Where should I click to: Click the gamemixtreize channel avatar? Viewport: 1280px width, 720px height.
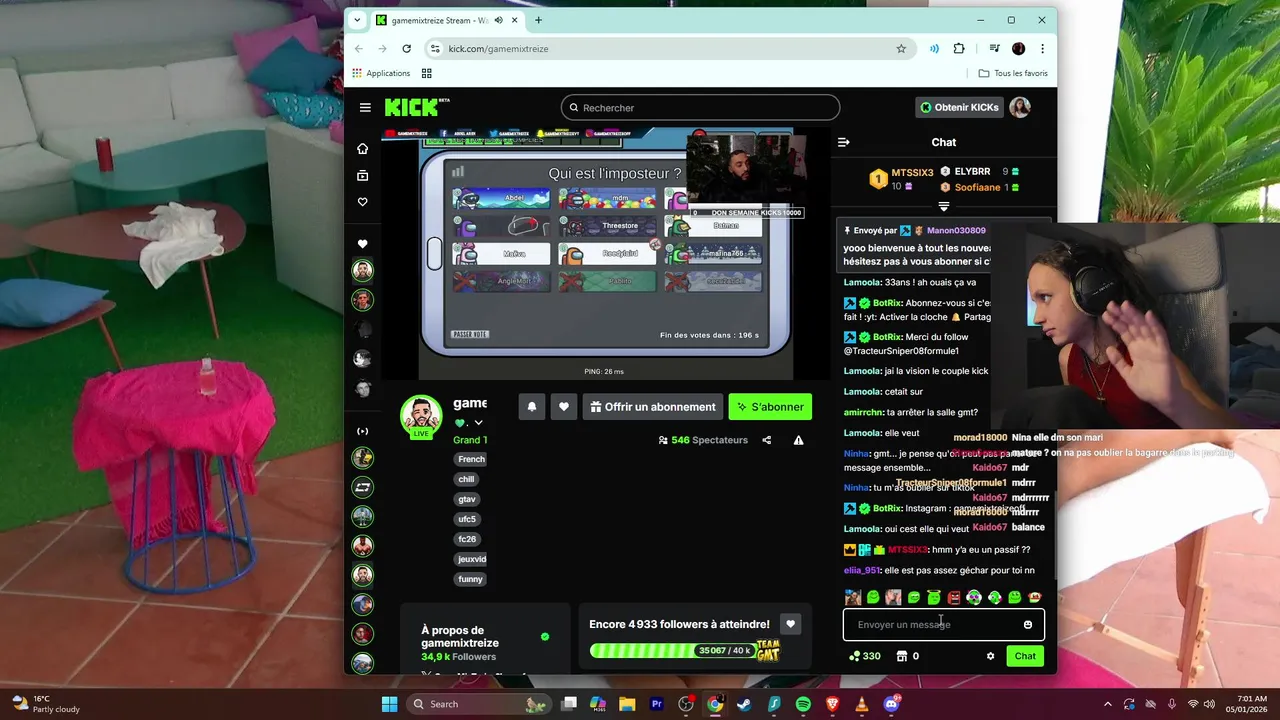(421, 415)
